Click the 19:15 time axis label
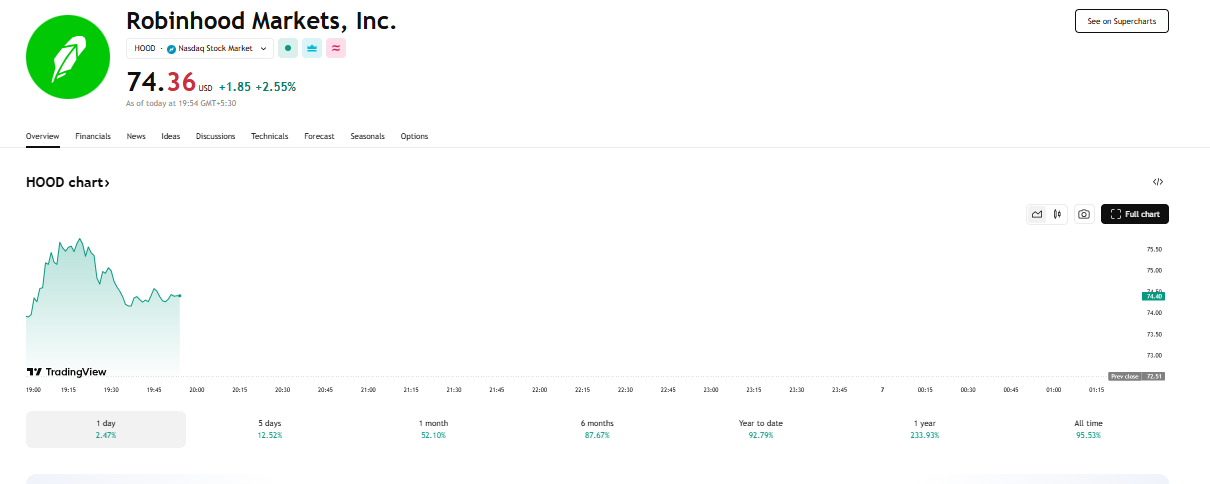 (69, 389)
